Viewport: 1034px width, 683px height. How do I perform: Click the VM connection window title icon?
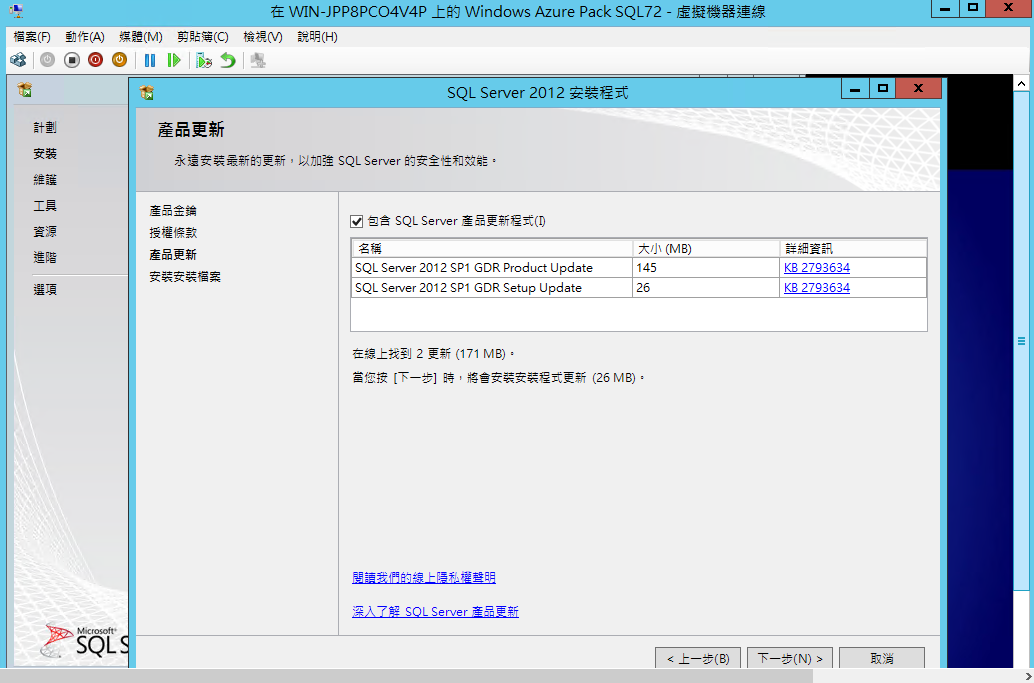coord(16,11)
